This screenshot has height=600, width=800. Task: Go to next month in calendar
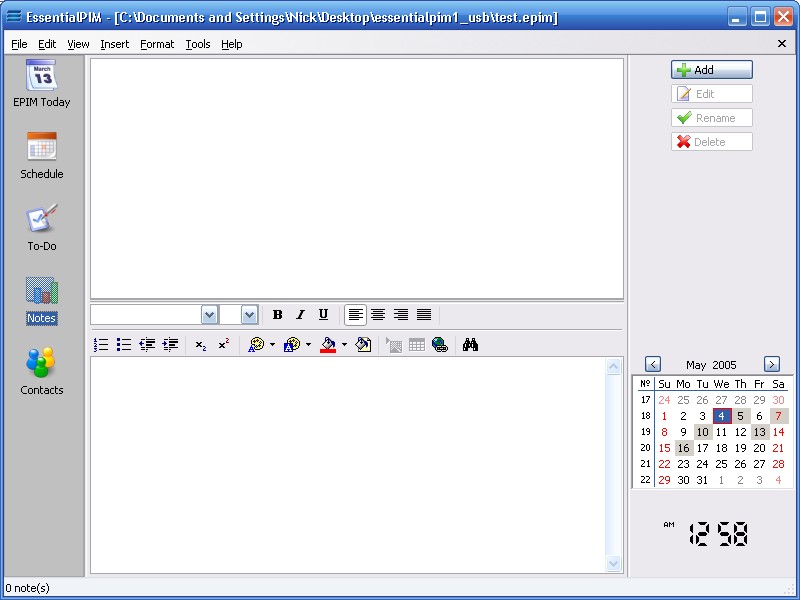point(772,364)
